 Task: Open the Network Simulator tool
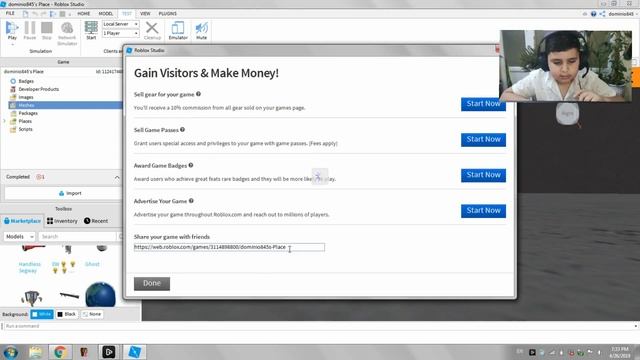click(x=67, y=33)
